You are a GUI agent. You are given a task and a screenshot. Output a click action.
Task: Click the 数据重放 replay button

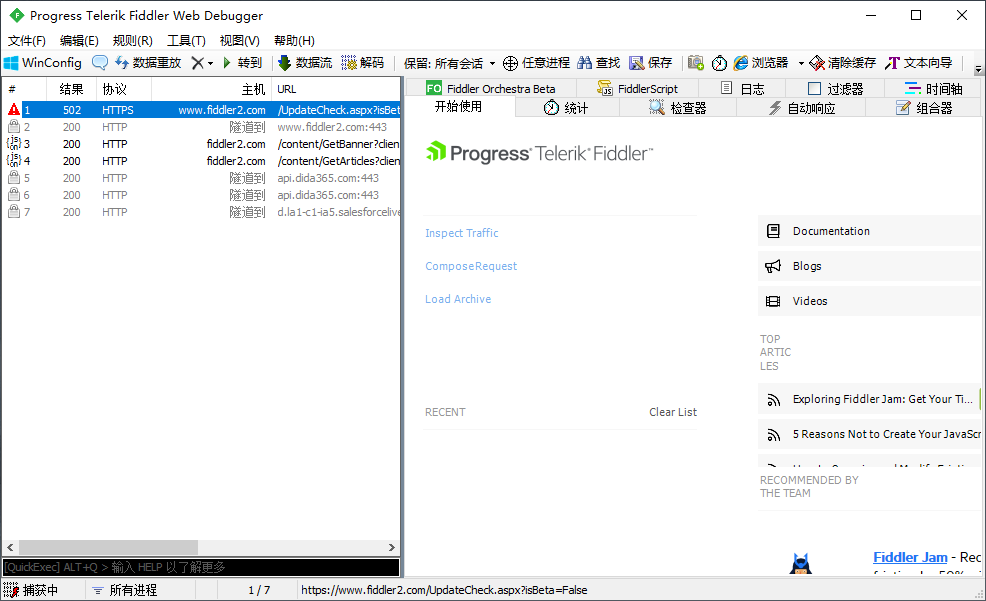point(148,63)
